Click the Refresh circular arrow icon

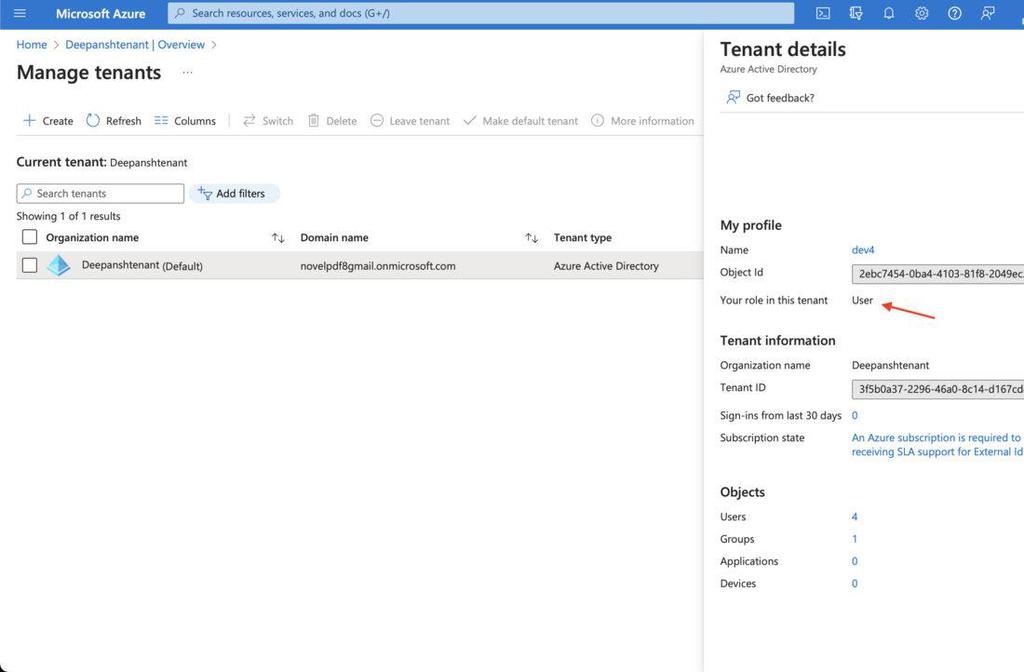pyautogui.click(x=93, y=120)
